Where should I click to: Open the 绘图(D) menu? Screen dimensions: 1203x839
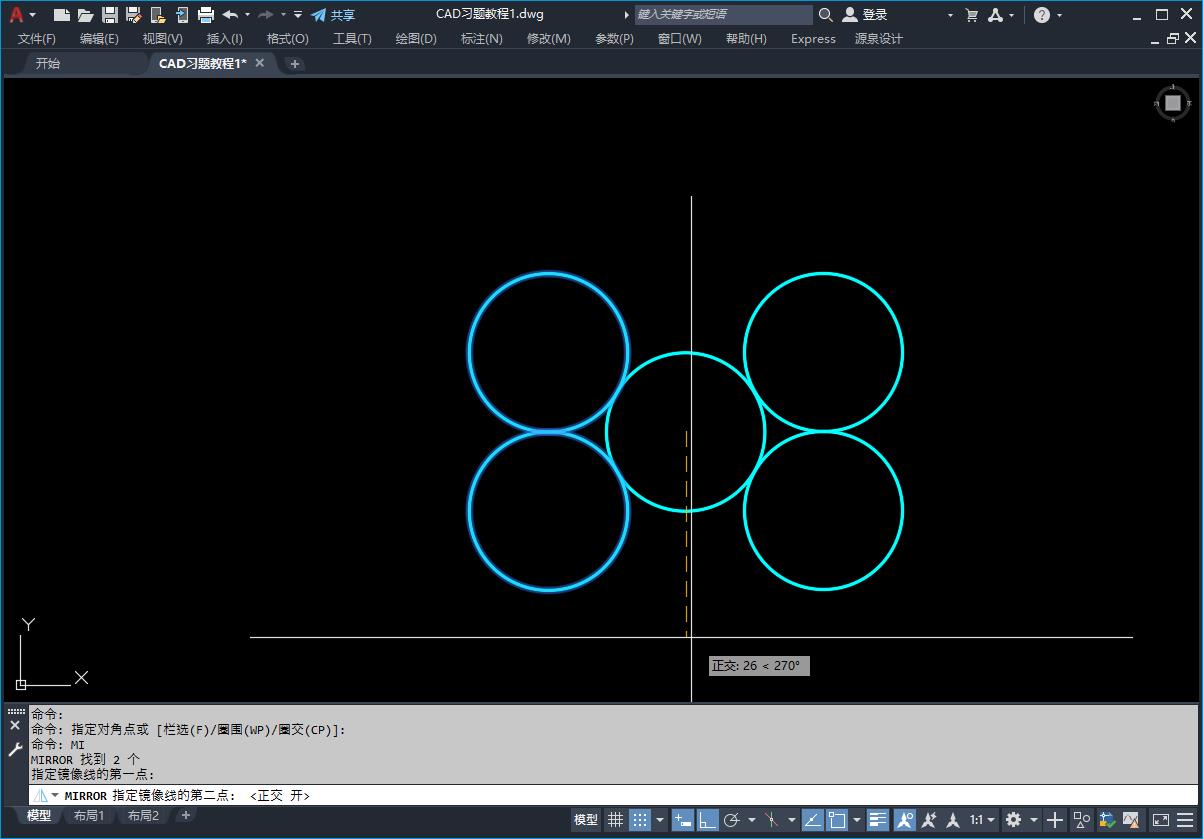[416, 39]
